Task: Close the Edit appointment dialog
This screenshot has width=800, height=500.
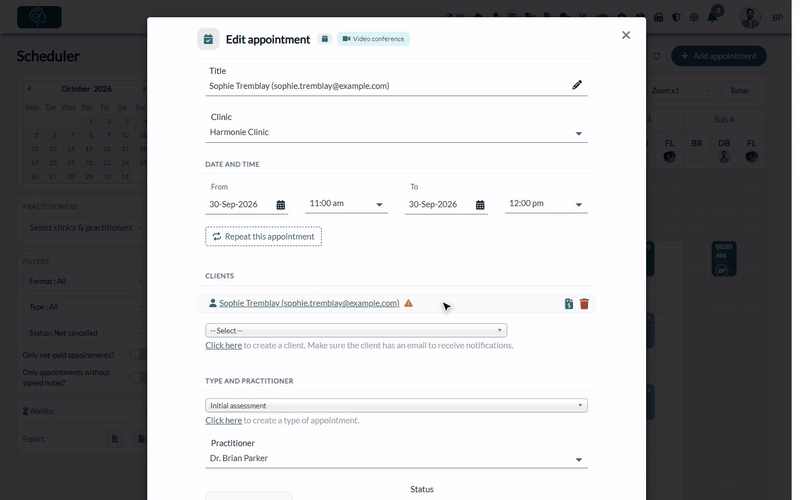Action: tap(626, 35)
